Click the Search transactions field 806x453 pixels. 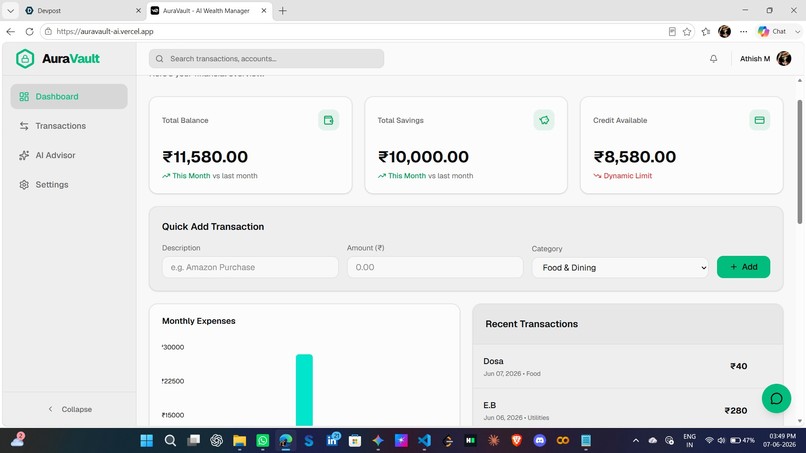[266, 59]
